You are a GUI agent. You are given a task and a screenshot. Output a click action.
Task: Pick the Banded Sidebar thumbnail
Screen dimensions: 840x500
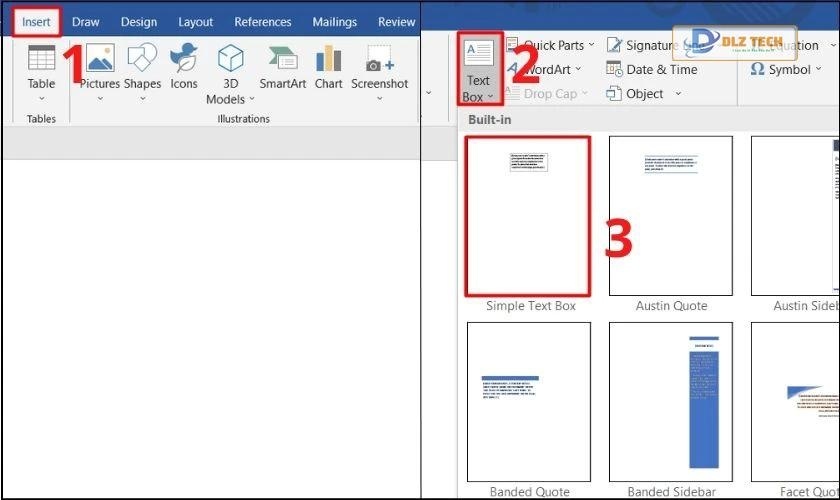(671, 402)
